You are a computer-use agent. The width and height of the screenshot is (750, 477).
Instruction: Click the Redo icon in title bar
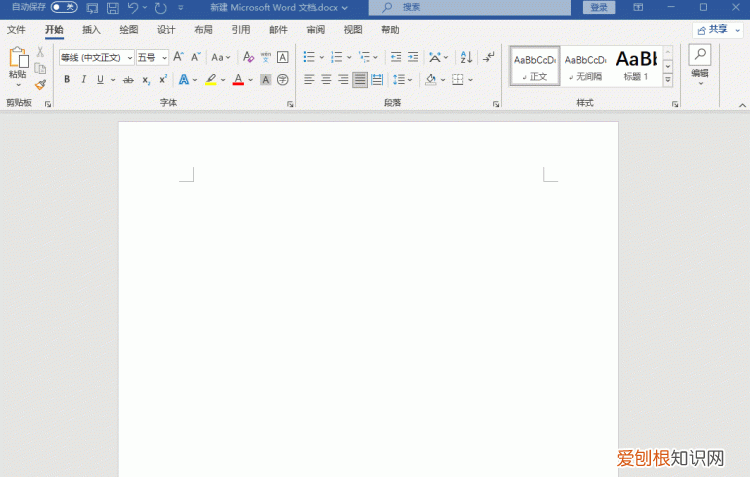(x=160, y=8)
